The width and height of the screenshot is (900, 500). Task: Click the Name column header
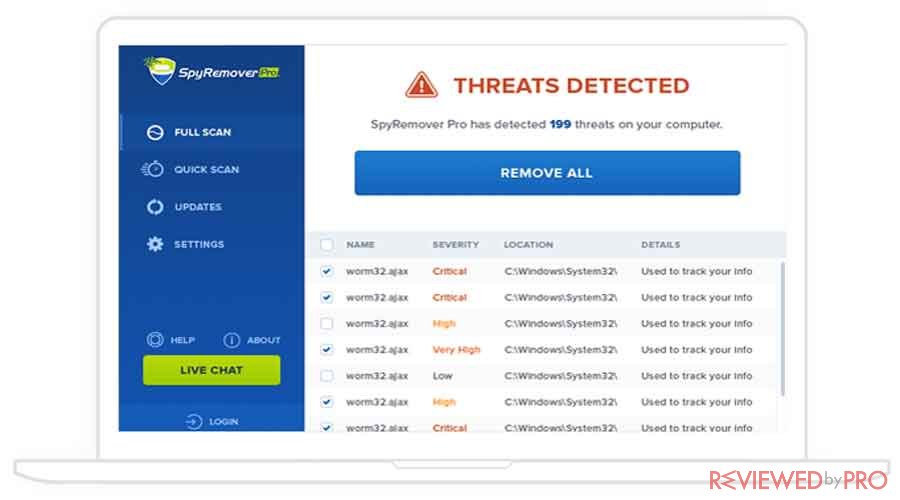click(360, 245)
